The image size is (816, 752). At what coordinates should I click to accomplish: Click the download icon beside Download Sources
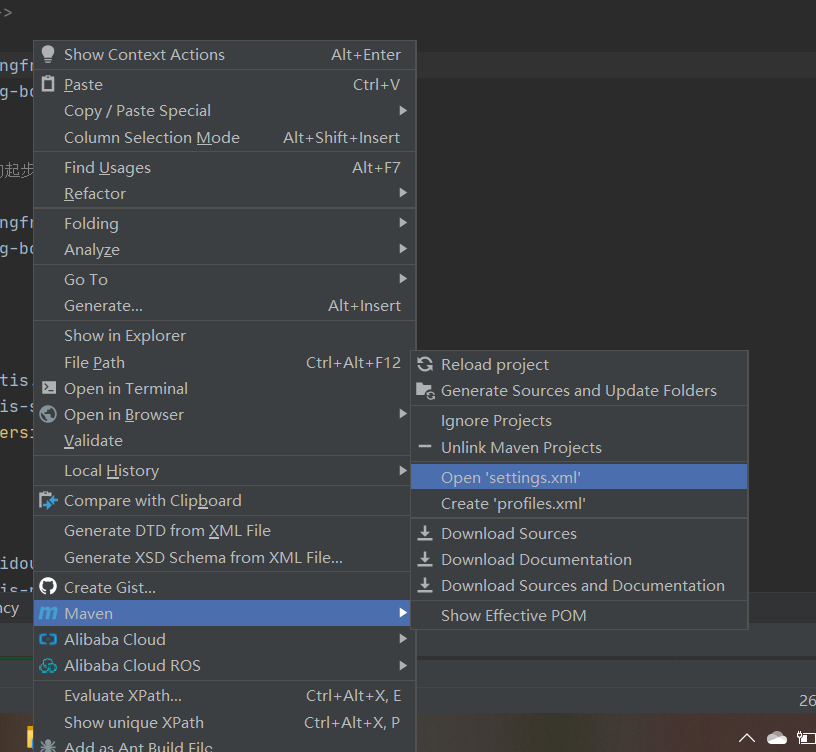pos(425,533)
